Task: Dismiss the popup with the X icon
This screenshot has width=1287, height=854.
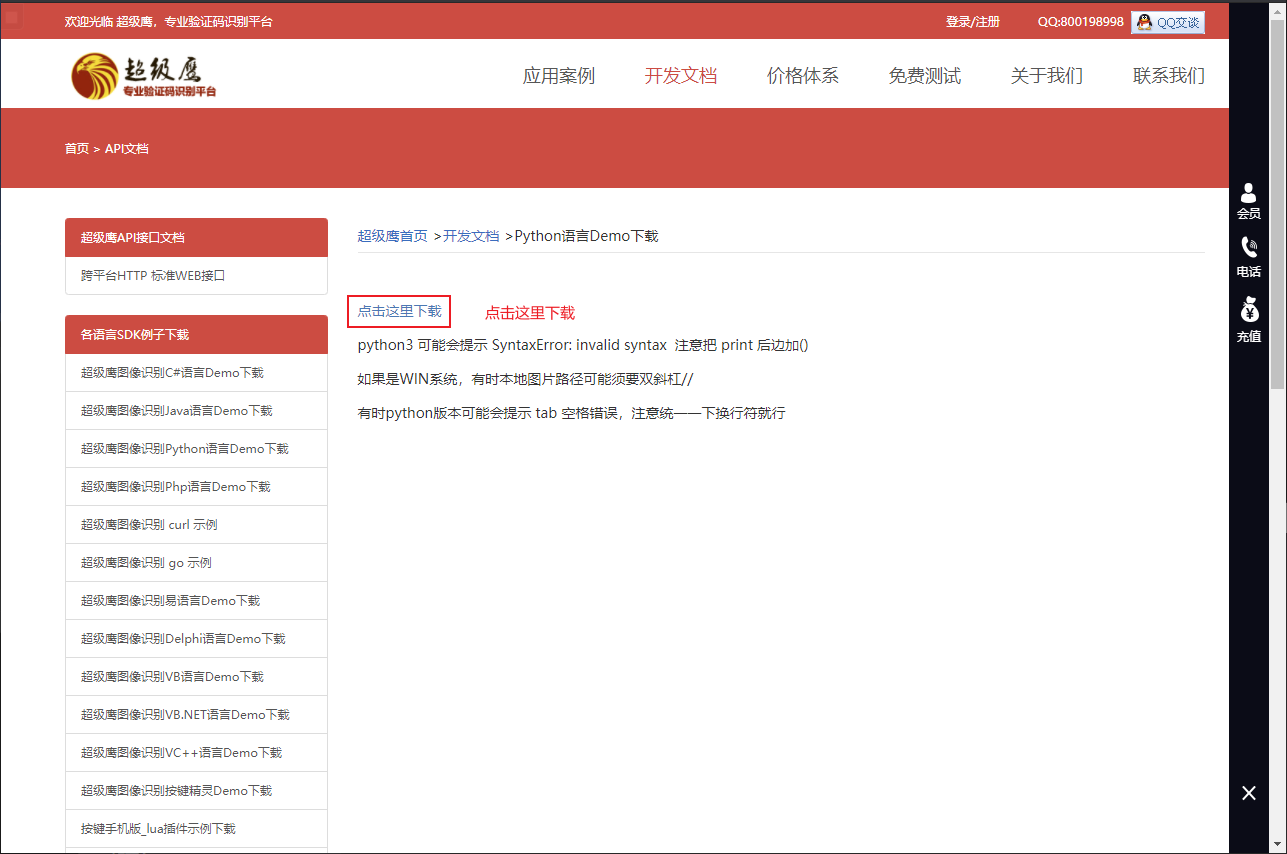Action: 1248,792
